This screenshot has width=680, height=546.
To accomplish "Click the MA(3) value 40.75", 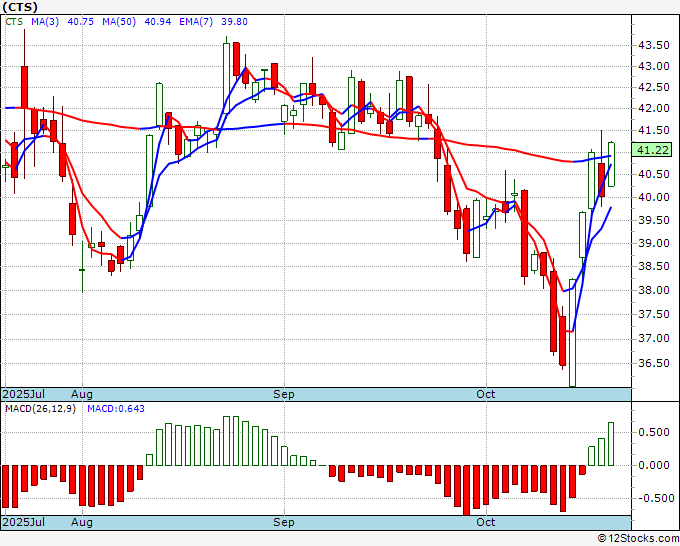I will pyautogui.click(x=81, y=22).
